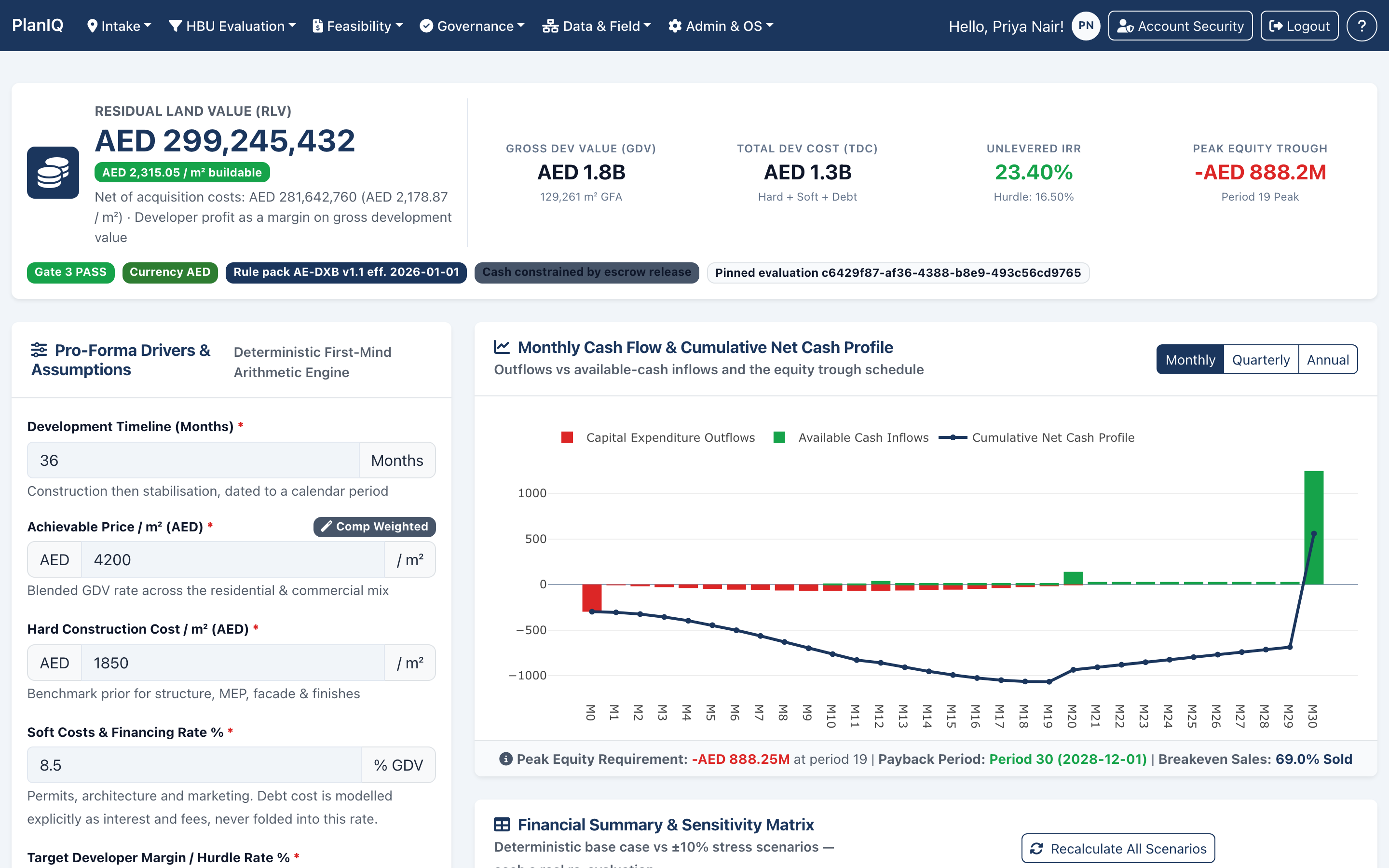
Task: Click the Gross Dev Value AED 1.8B figure
Action: [581, 172]
